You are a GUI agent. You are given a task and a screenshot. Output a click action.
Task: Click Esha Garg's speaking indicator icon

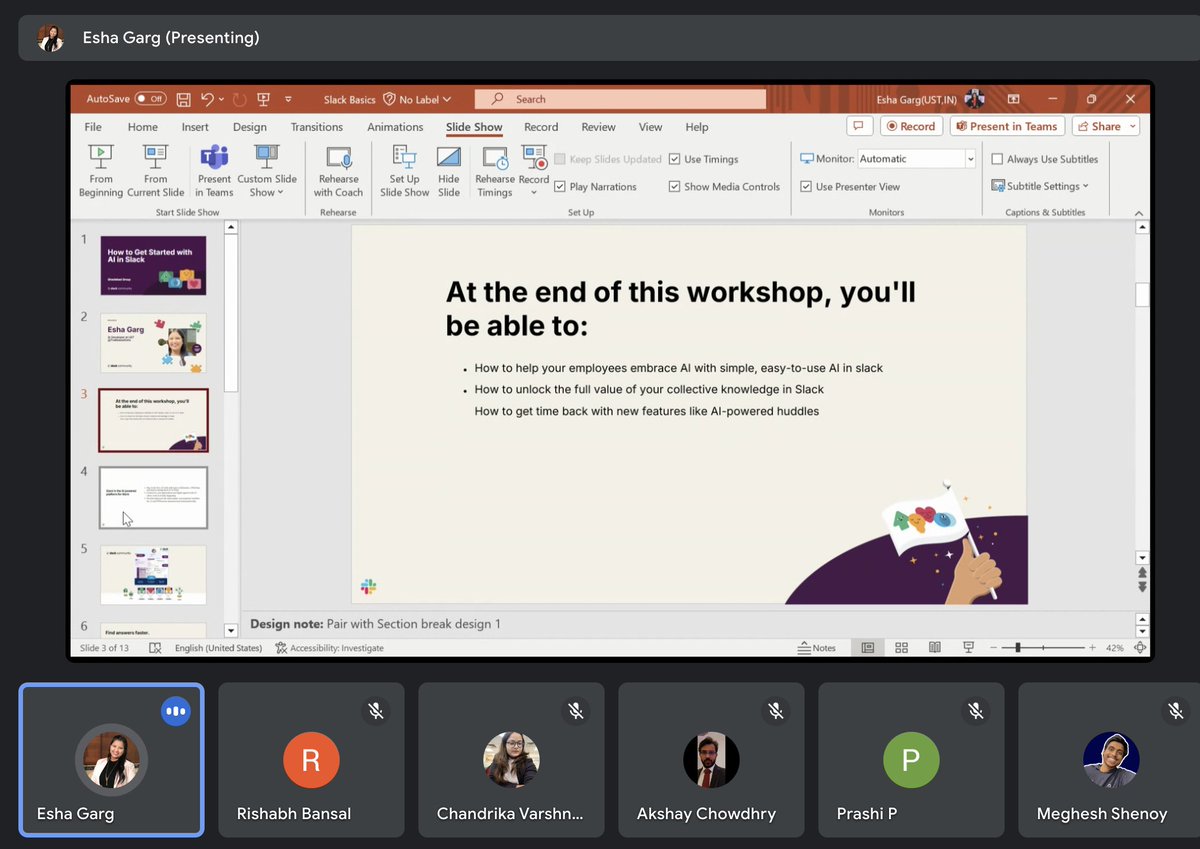click(x=176, y=711)
